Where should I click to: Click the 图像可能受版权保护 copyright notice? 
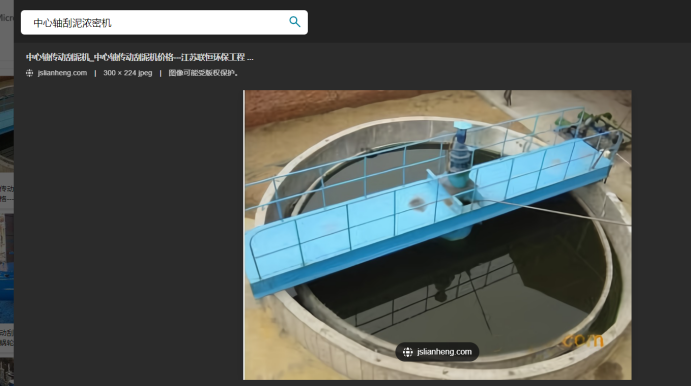click(x=203, y=73)
